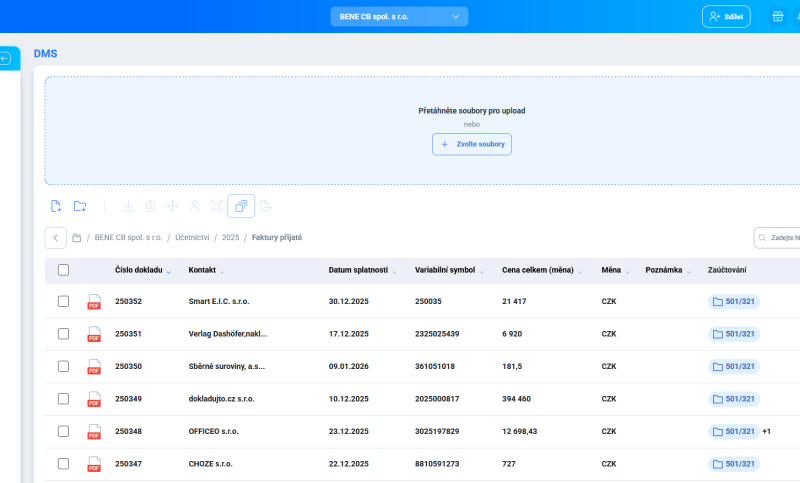This screenshot has width=800, height=483.
Task: Click the trash delete icon
Action: (x=150, y=206)
